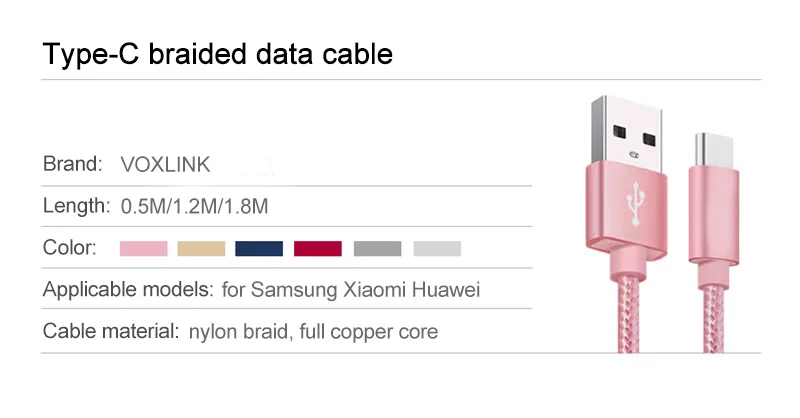800x418 pixels.
Task: Click the 'for Samsung Xiaomi Huawei' text
Action: pos(351,290)
